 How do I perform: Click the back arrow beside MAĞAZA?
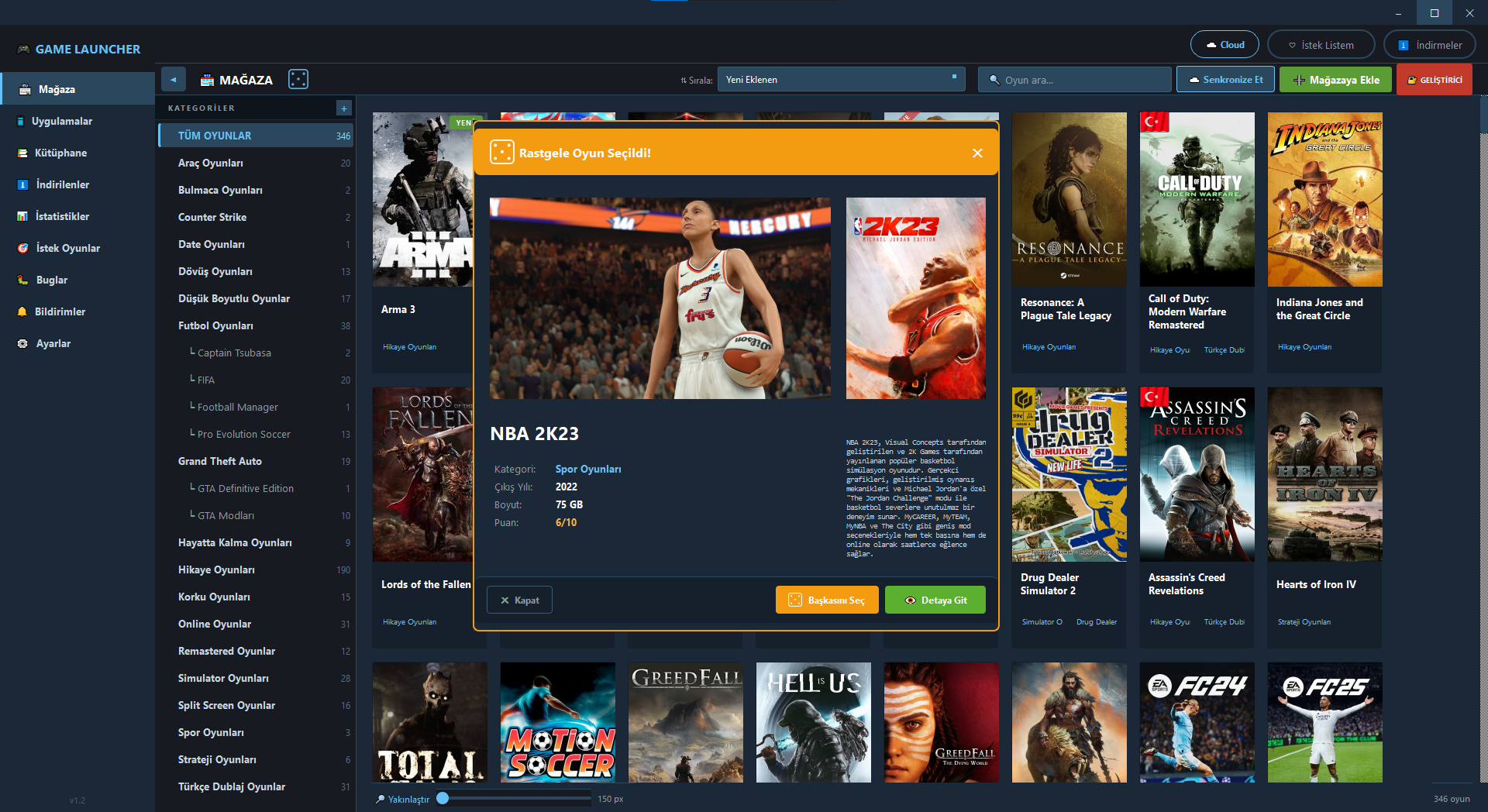tap(174, 79)
